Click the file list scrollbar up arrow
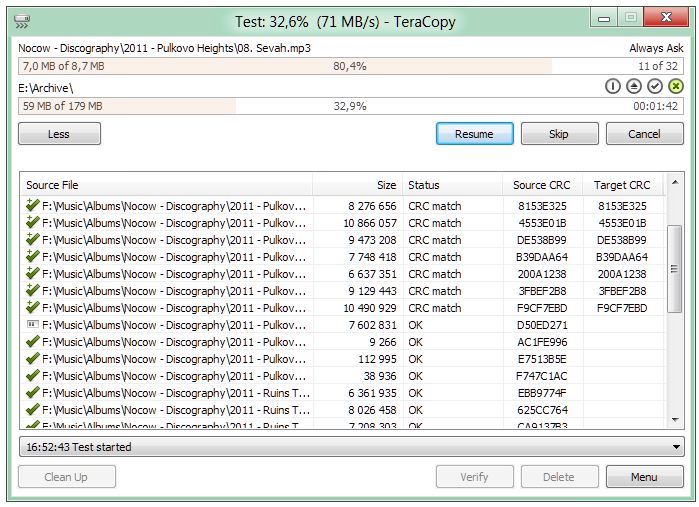Screen dimensions: 699x507 [x=675, y=182]
